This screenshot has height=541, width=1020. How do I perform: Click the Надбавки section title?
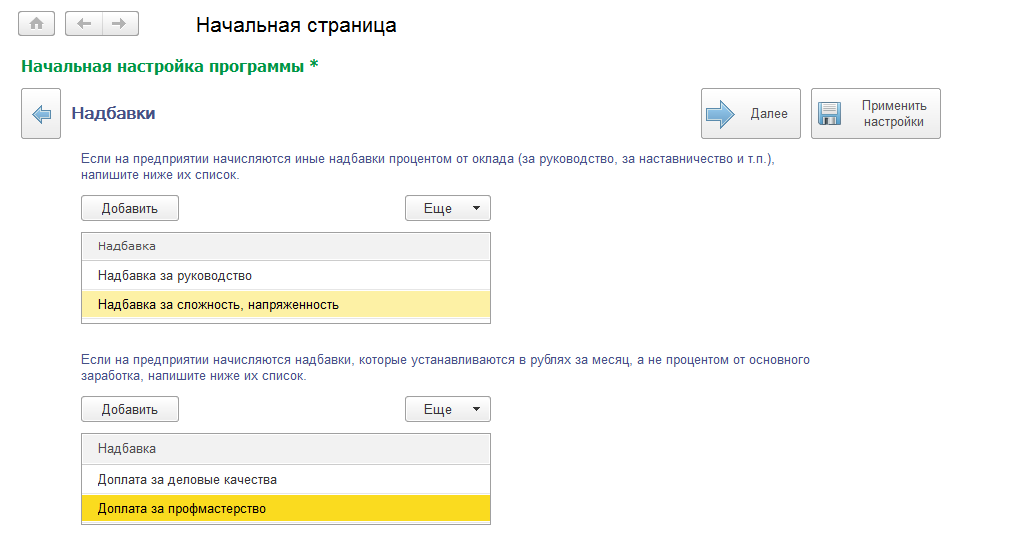point(113,114)
